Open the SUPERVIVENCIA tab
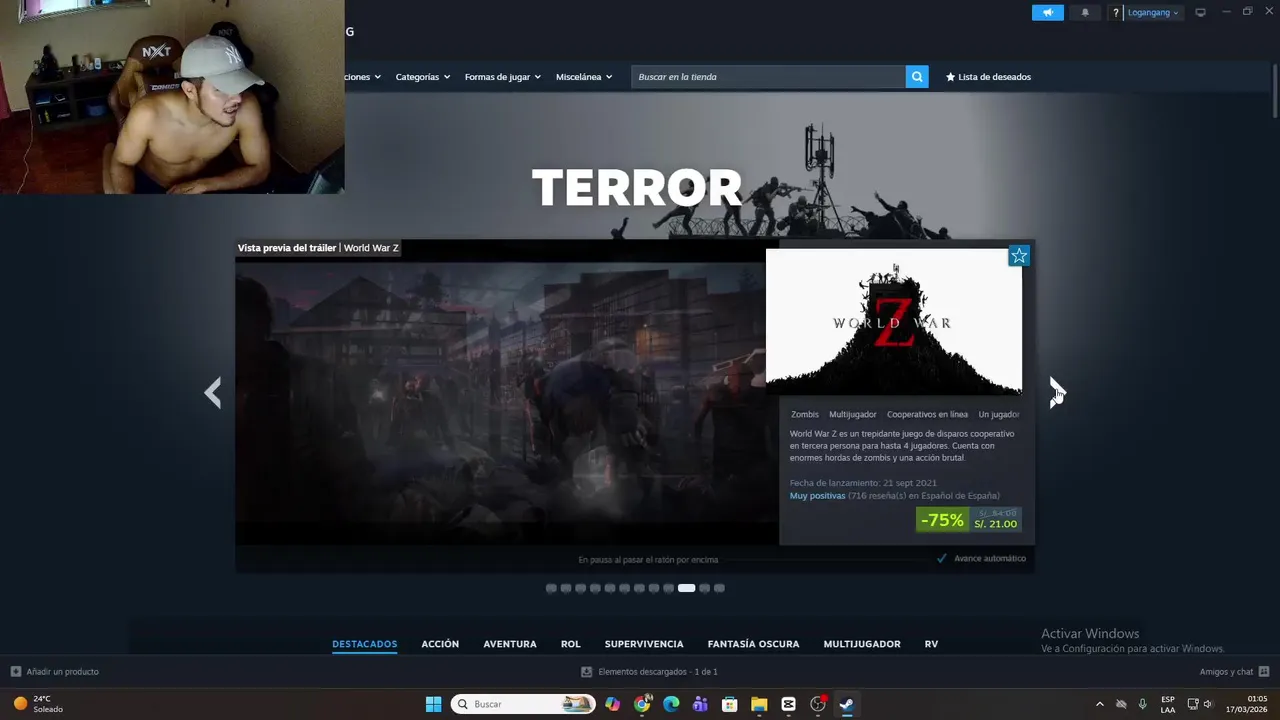The image size is (1280, 720). pos(644,644)
